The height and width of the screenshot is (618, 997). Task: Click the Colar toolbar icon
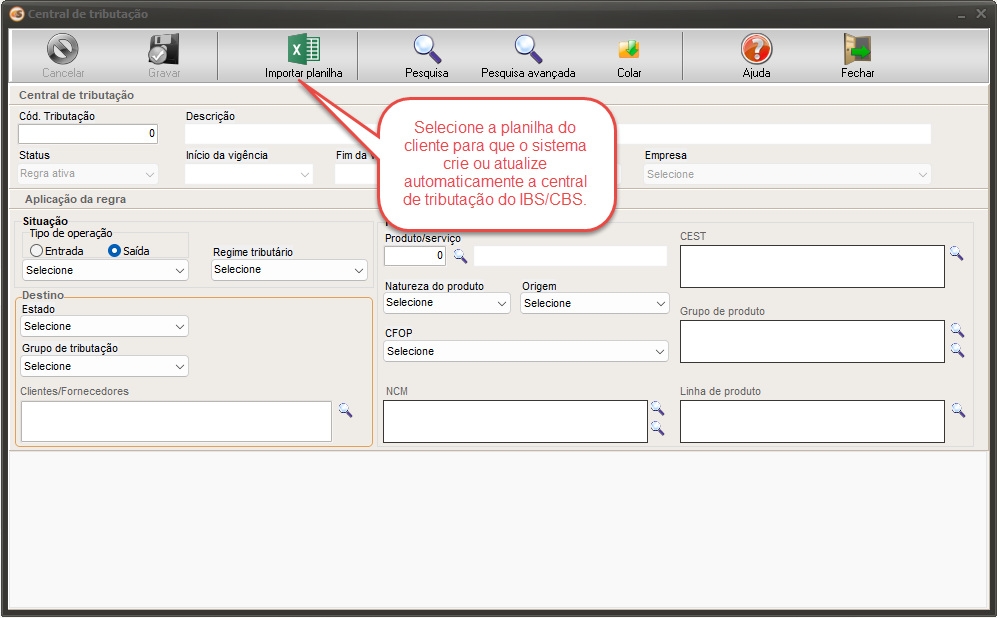tap(629, 48)
